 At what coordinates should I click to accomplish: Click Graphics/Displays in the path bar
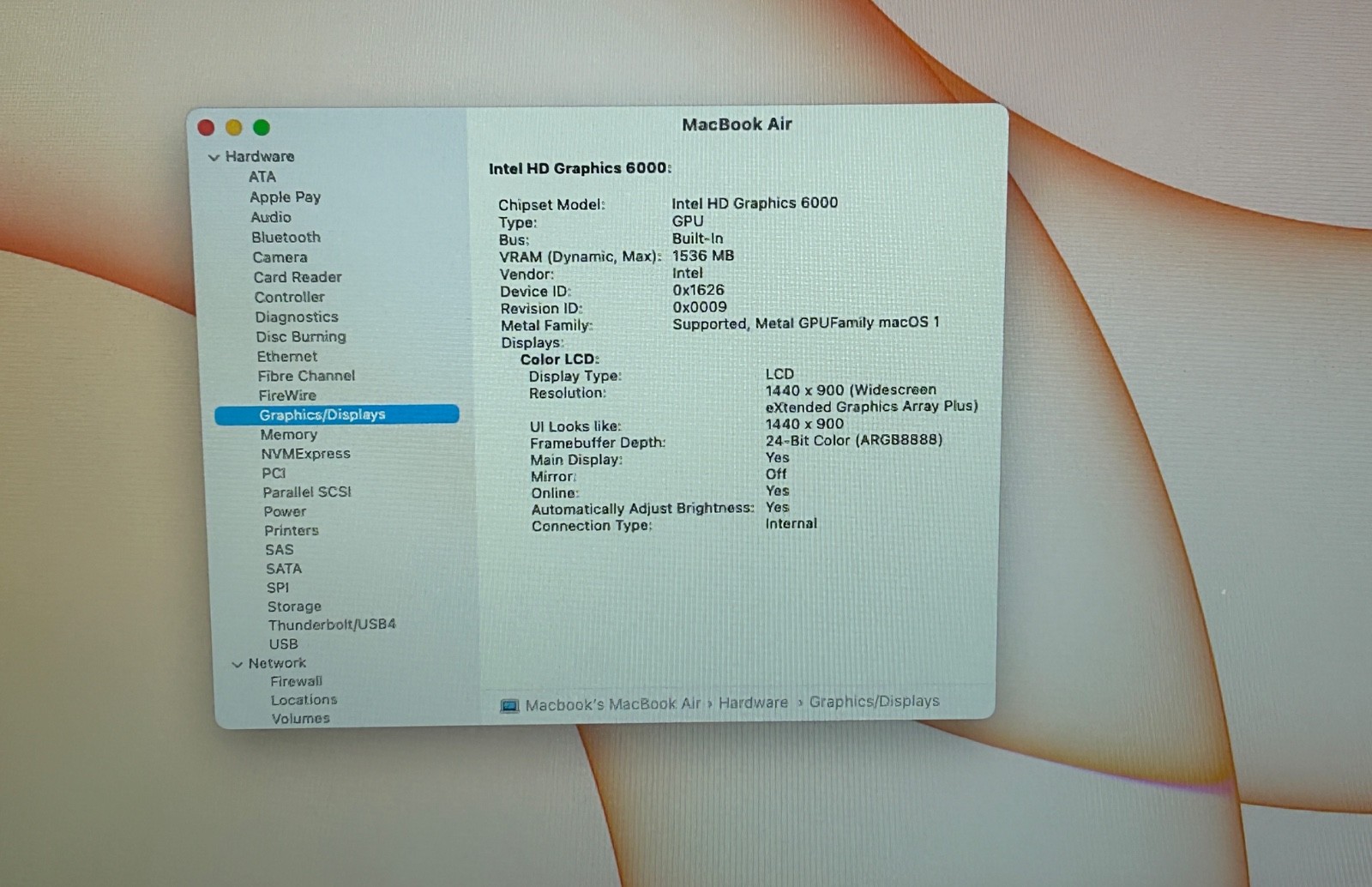point(875,702)
